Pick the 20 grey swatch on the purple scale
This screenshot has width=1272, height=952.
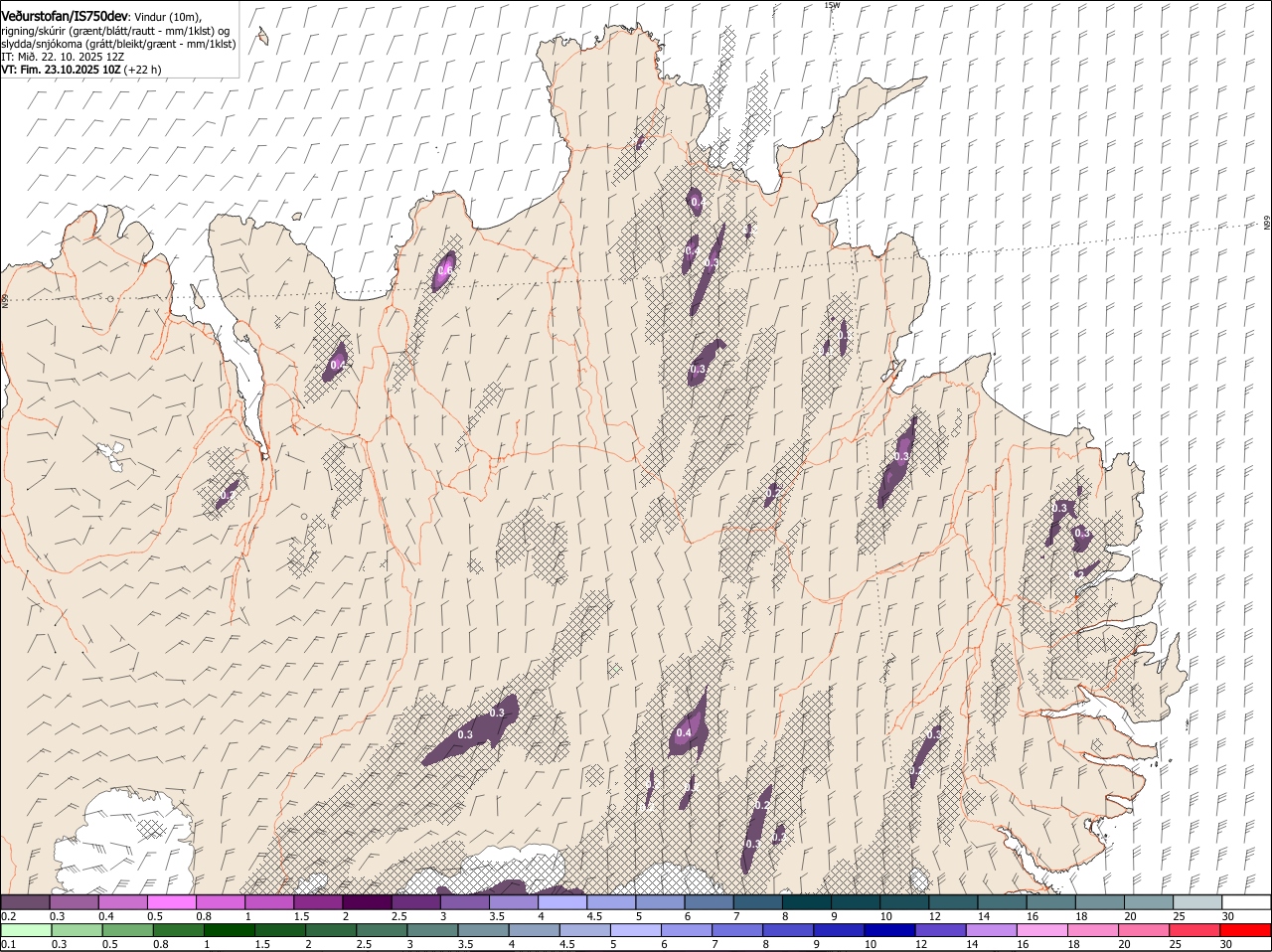(1148, 901)
